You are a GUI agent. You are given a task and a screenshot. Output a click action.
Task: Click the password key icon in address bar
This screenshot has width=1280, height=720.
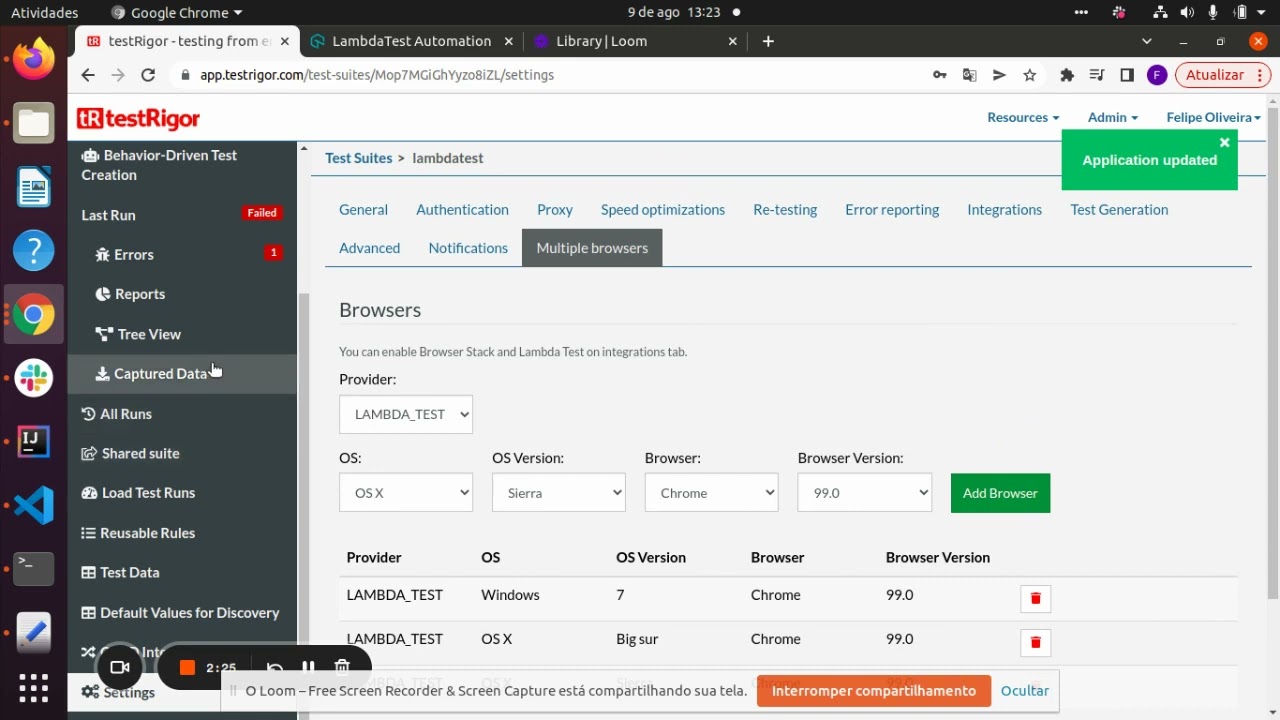pyautogui.click(x=939, y=75)
